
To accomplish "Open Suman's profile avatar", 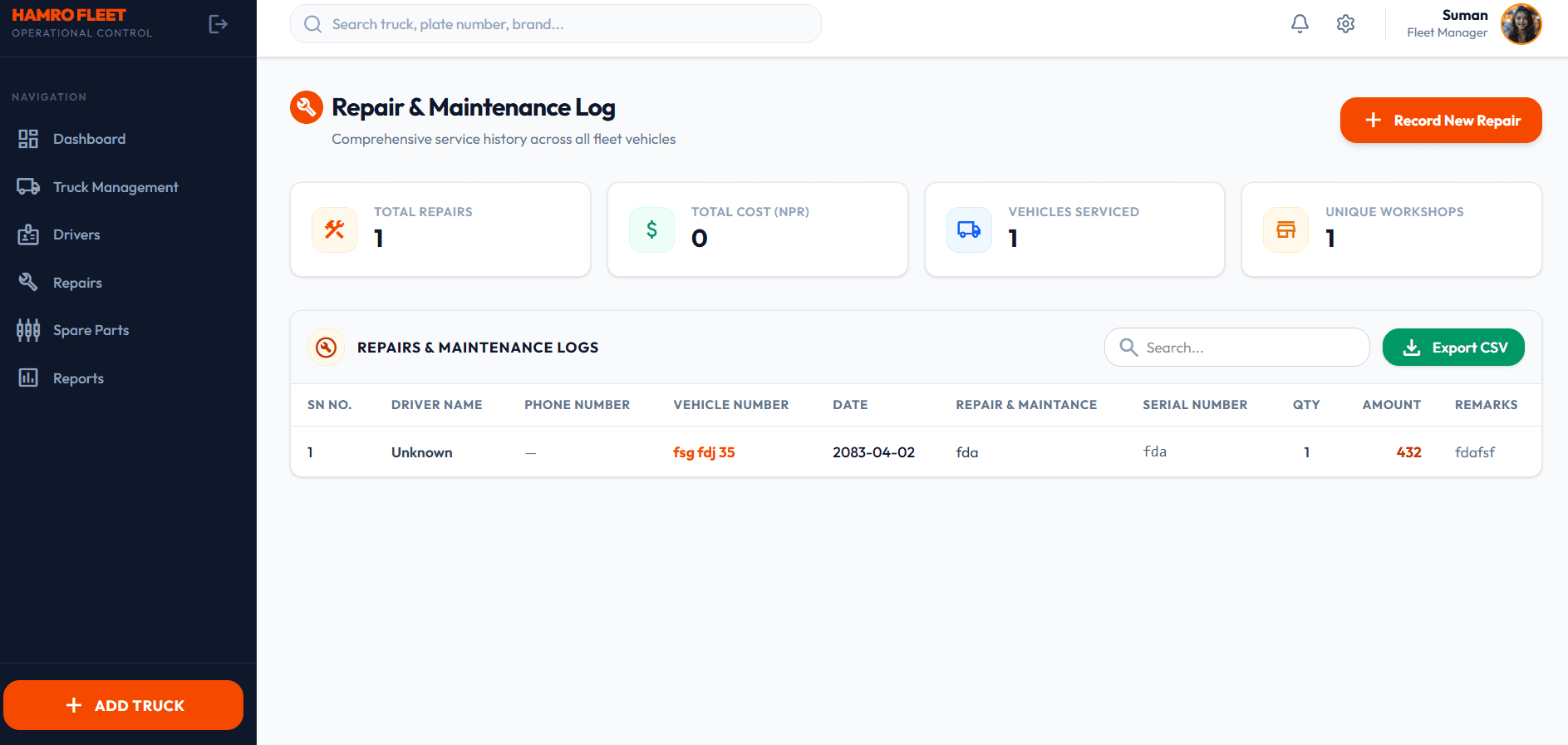I will (1521, 24).
